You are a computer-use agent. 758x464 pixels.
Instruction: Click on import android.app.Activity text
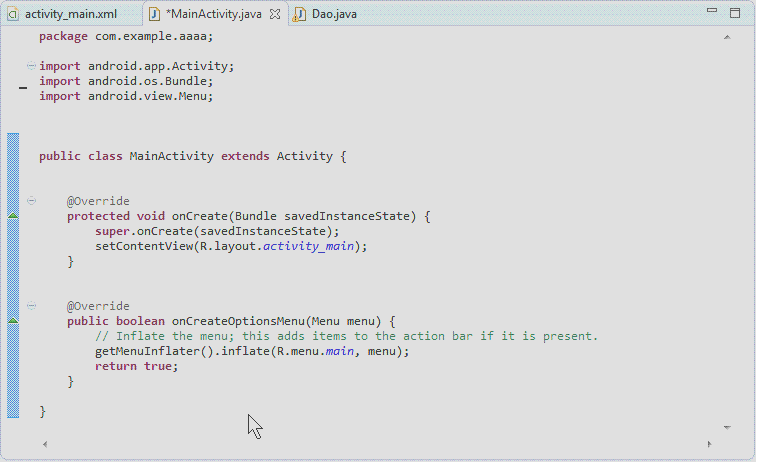(137, 66)
